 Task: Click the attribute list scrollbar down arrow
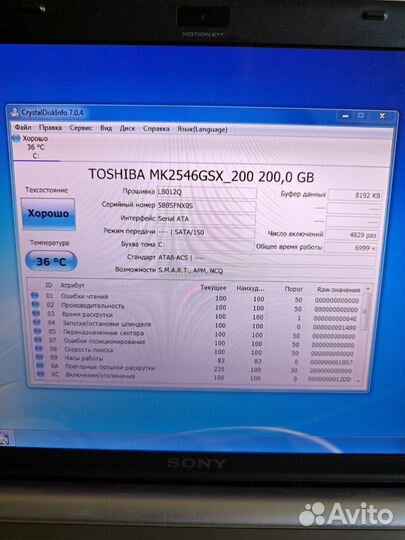(358, 381)
